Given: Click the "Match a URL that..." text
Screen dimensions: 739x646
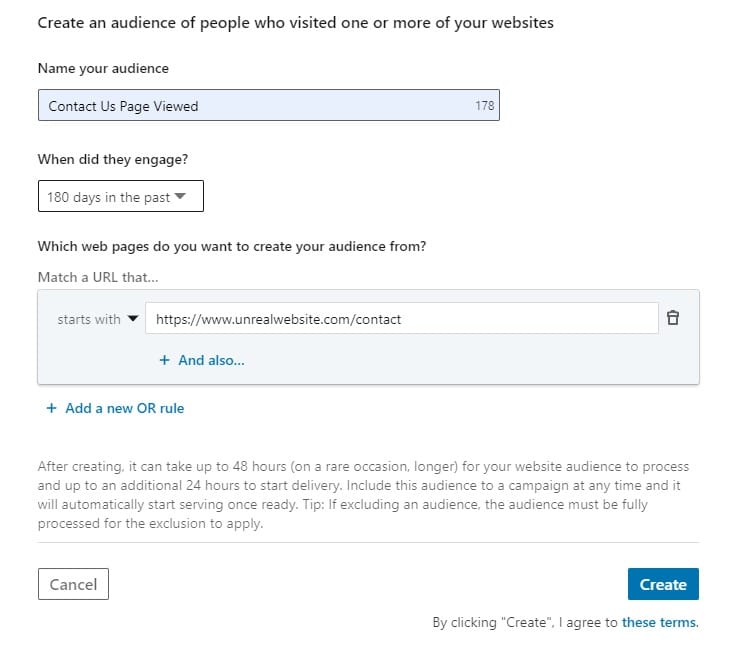Looking at the screenshot, I should click(x=98, y=276).
